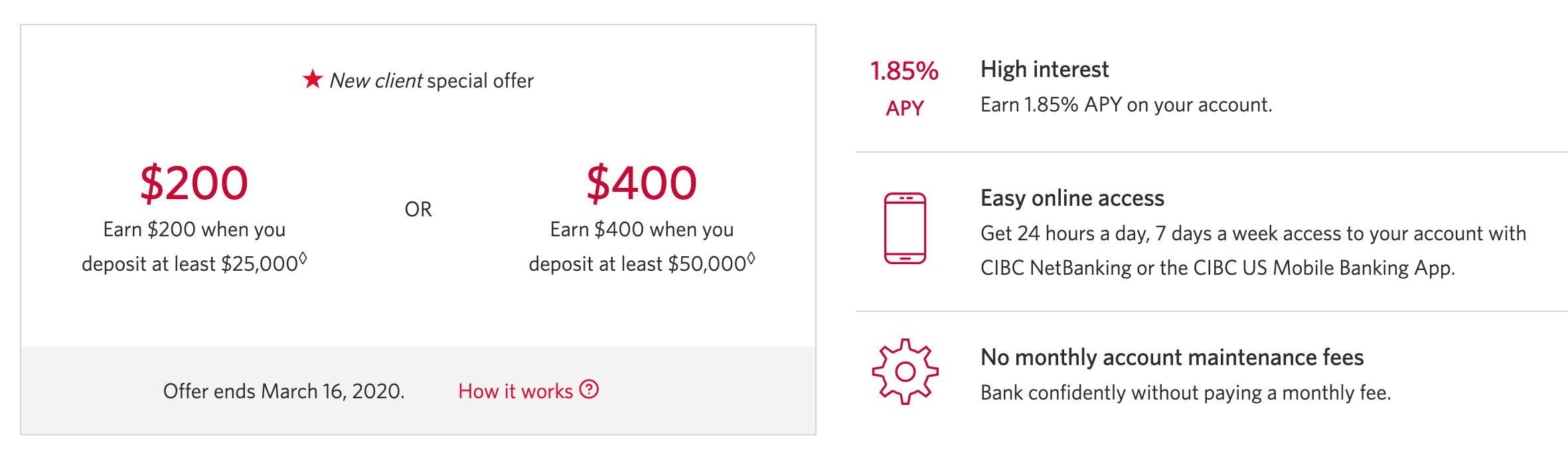1568x454 pixels.
Task: Click the question mark help icon
Action: pyautogui.click(x=589, y=390)
